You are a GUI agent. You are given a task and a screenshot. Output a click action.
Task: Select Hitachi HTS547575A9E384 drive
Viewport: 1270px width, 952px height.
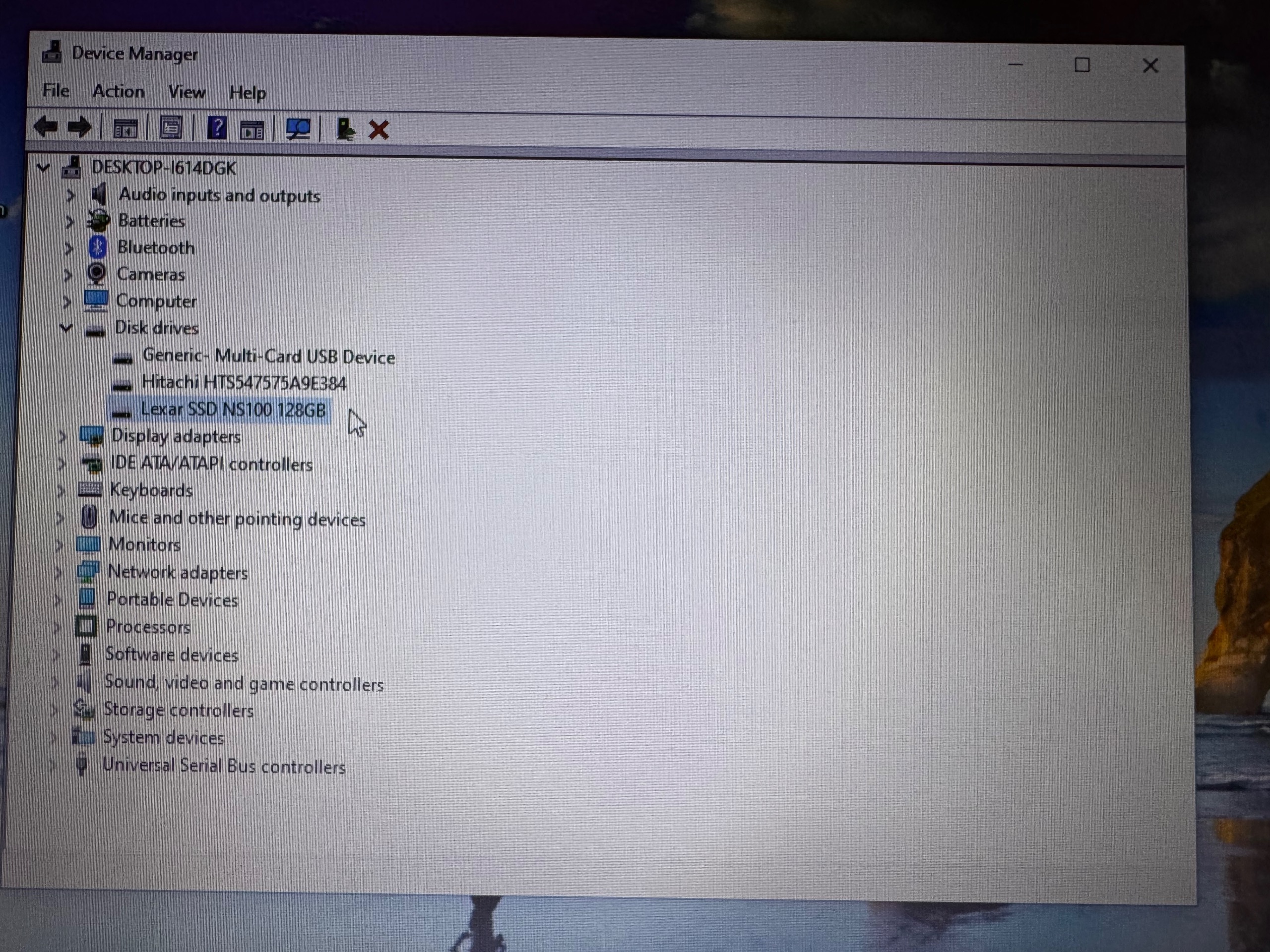244,383
